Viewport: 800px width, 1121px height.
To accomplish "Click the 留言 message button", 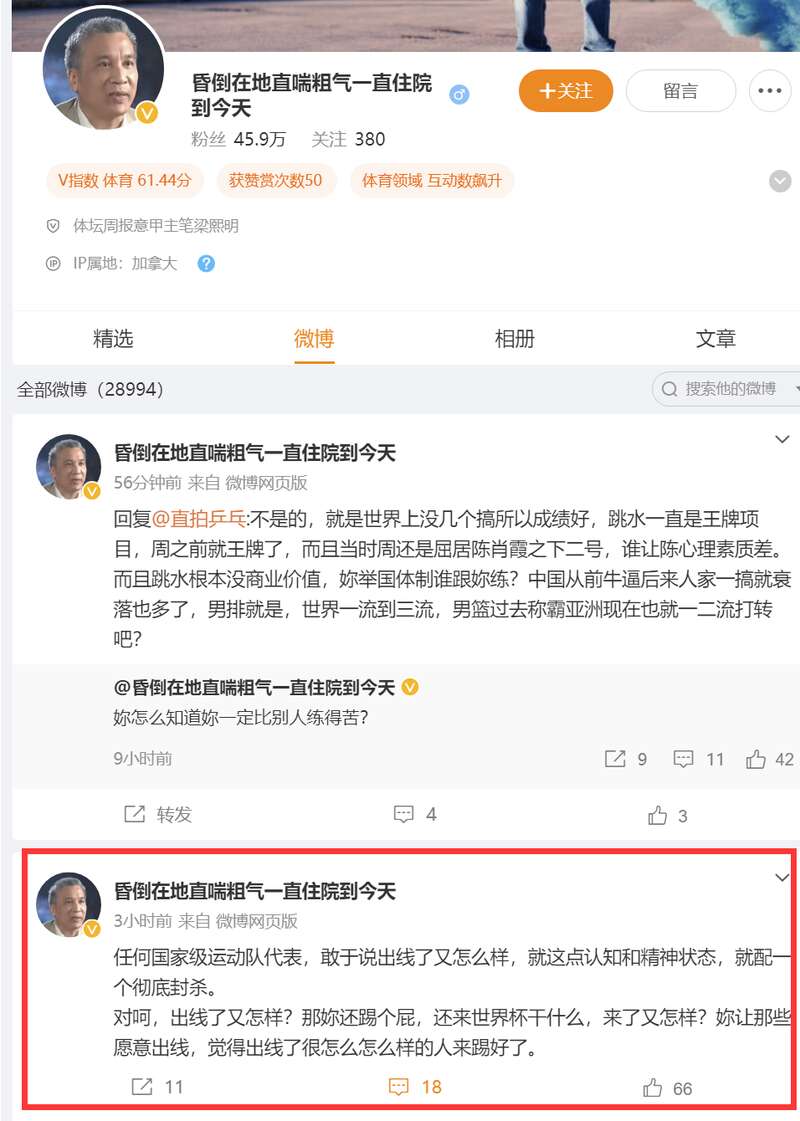I will 681,91.
